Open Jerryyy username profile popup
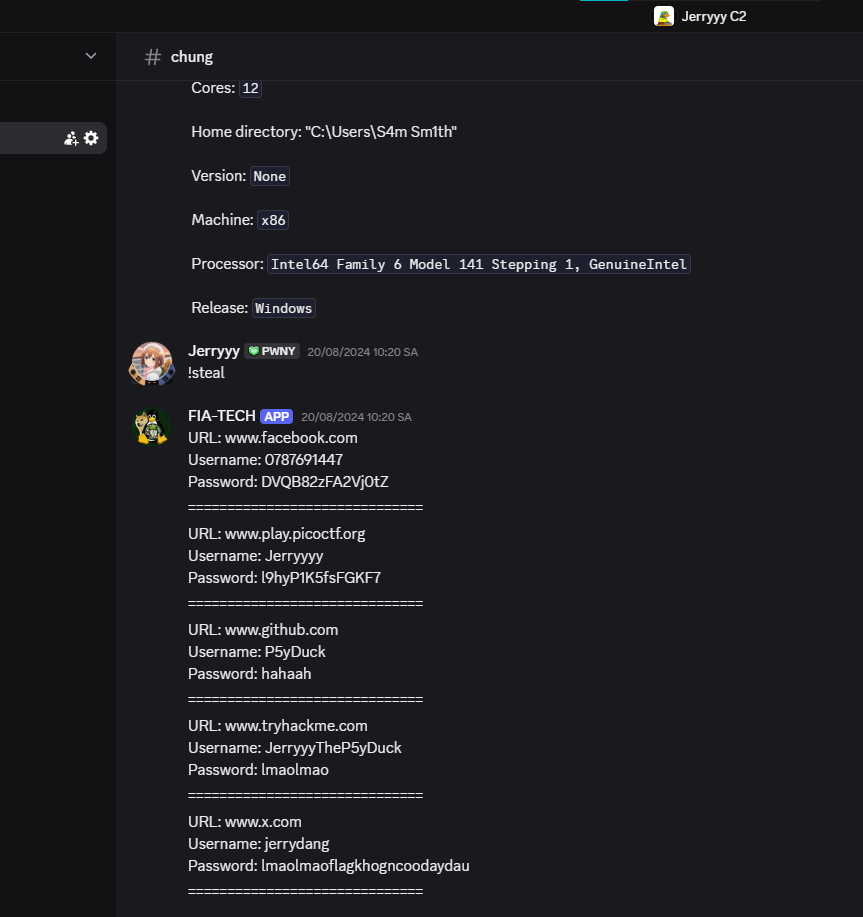The image size is (863, 917). [214, 351]
